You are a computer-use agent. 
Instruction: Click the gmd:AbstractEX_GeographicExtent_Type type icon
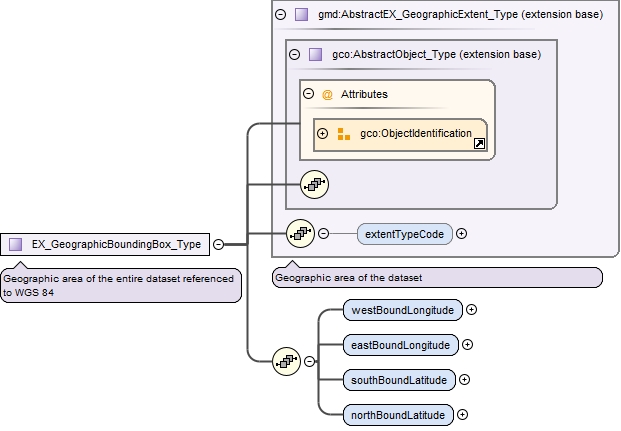[301, 15]
